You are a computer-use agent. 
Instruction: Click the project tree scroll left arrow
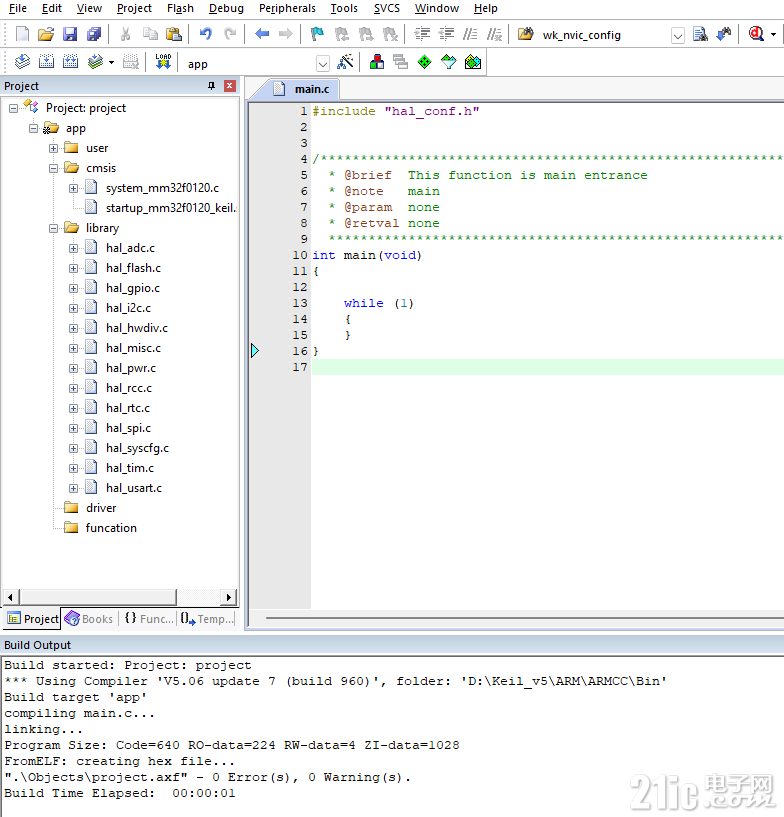[x=11, y=597]
